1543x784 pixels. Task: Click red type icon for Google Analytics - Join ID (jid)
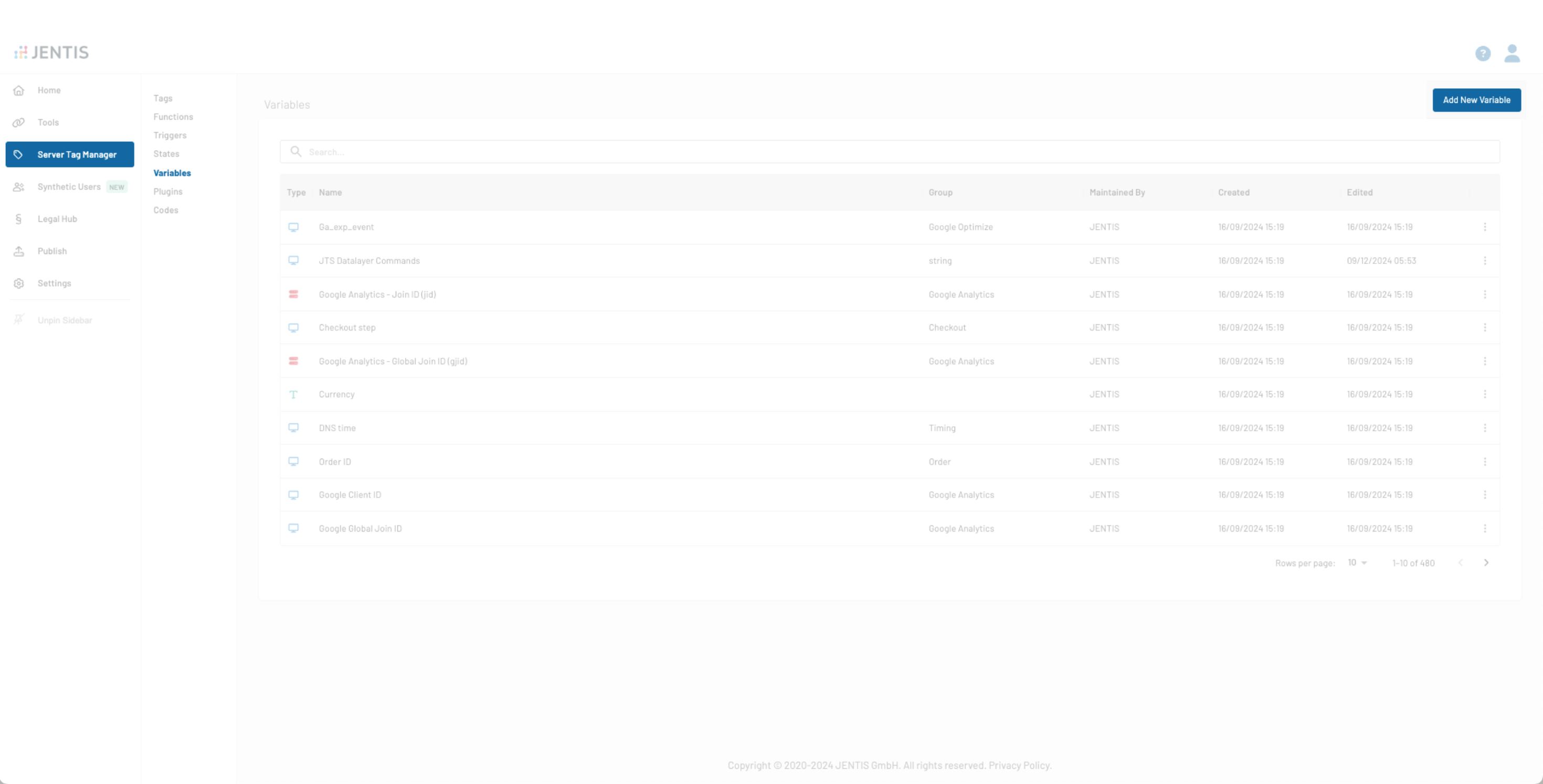(x=293, y=294)
